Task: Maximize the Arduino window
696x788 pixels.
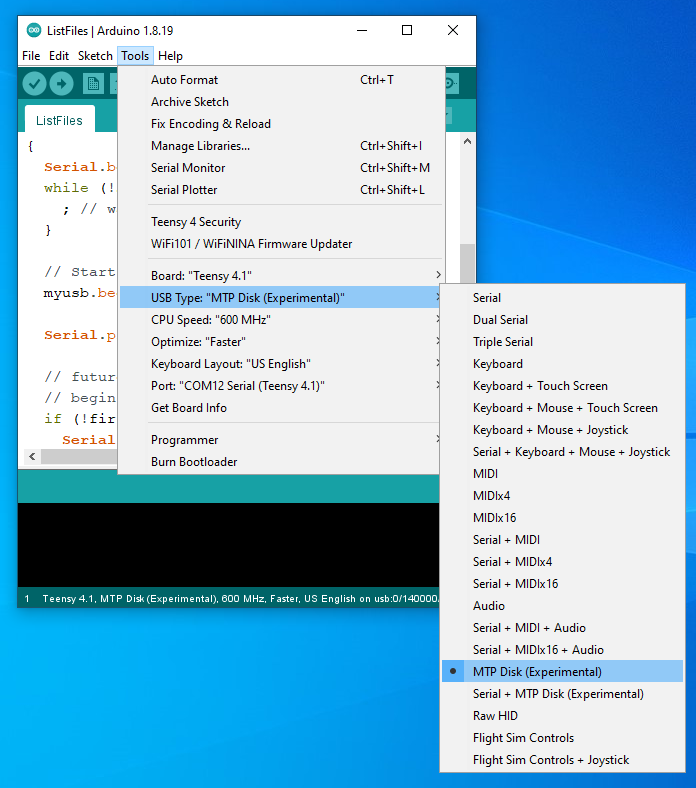Action: (407, 31)
